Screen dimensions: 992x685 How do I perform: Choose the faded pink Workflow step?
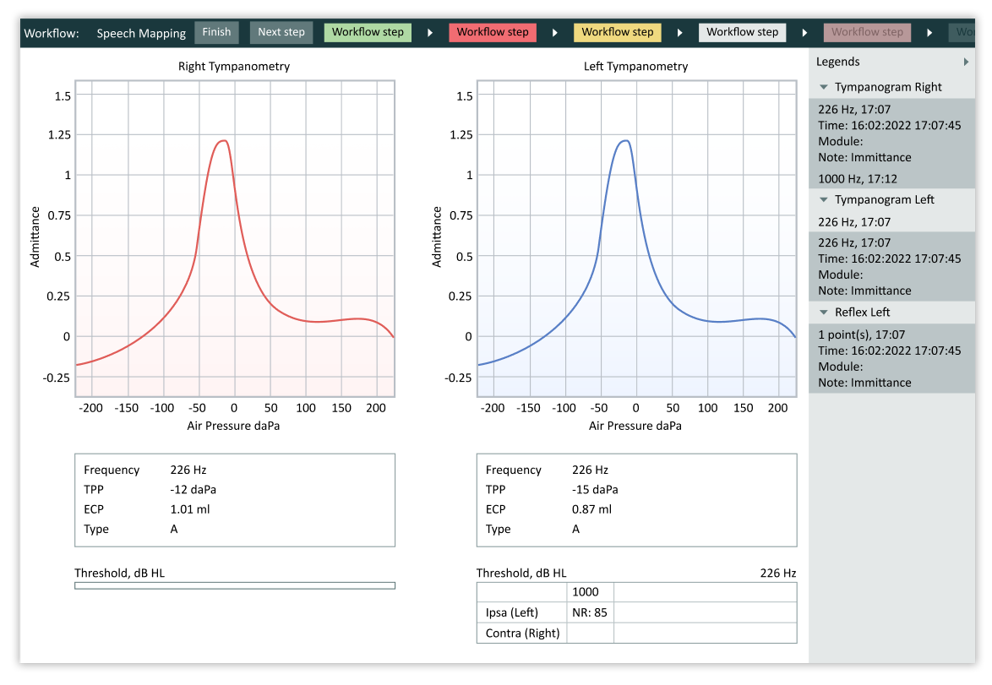(867, 32)
